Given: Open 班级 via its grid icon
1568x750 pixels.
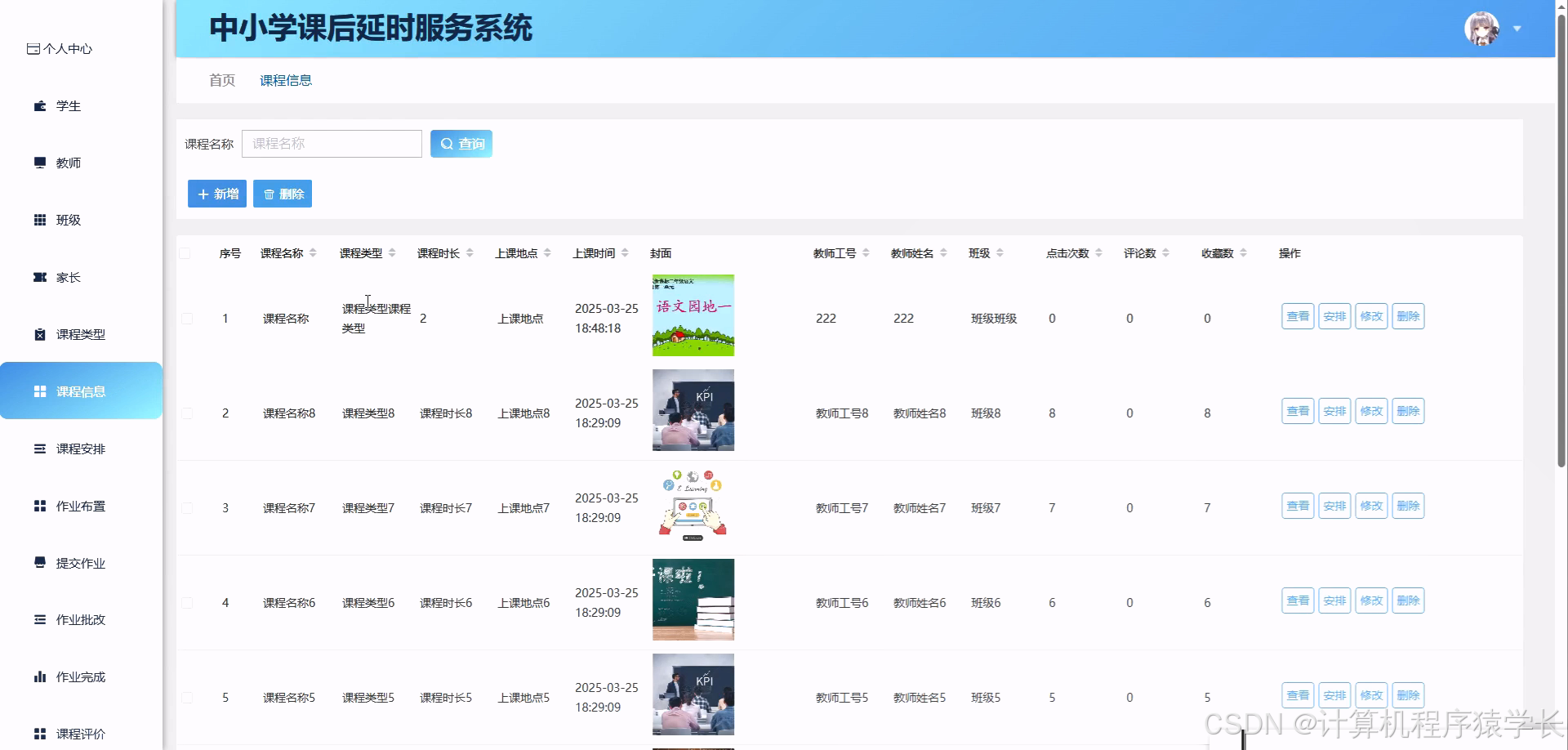Looking at the screenshot, I should click(x=39, y=220).
